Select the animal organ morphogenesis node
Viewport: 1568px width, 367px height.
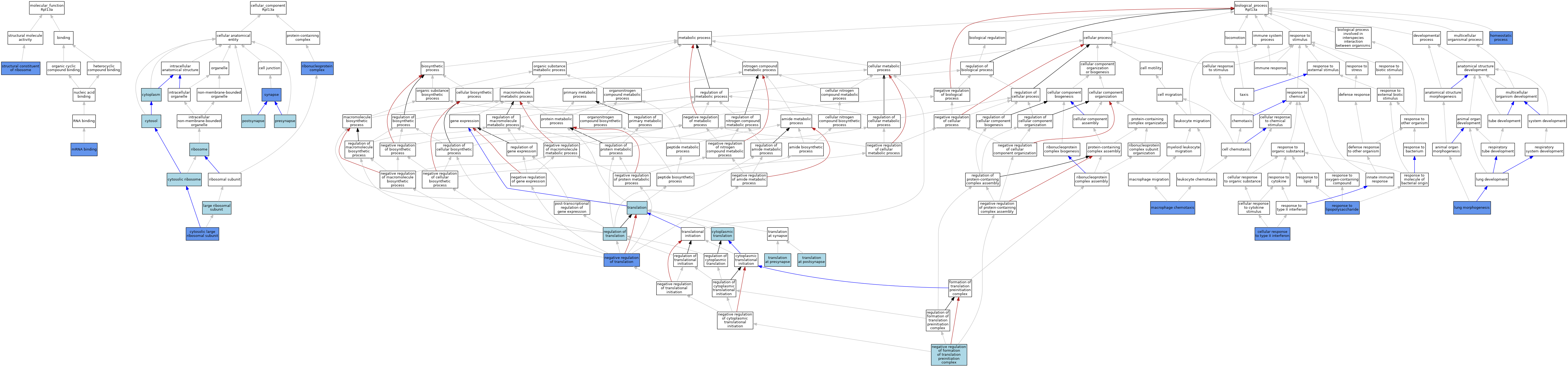tap(1446, 149)
